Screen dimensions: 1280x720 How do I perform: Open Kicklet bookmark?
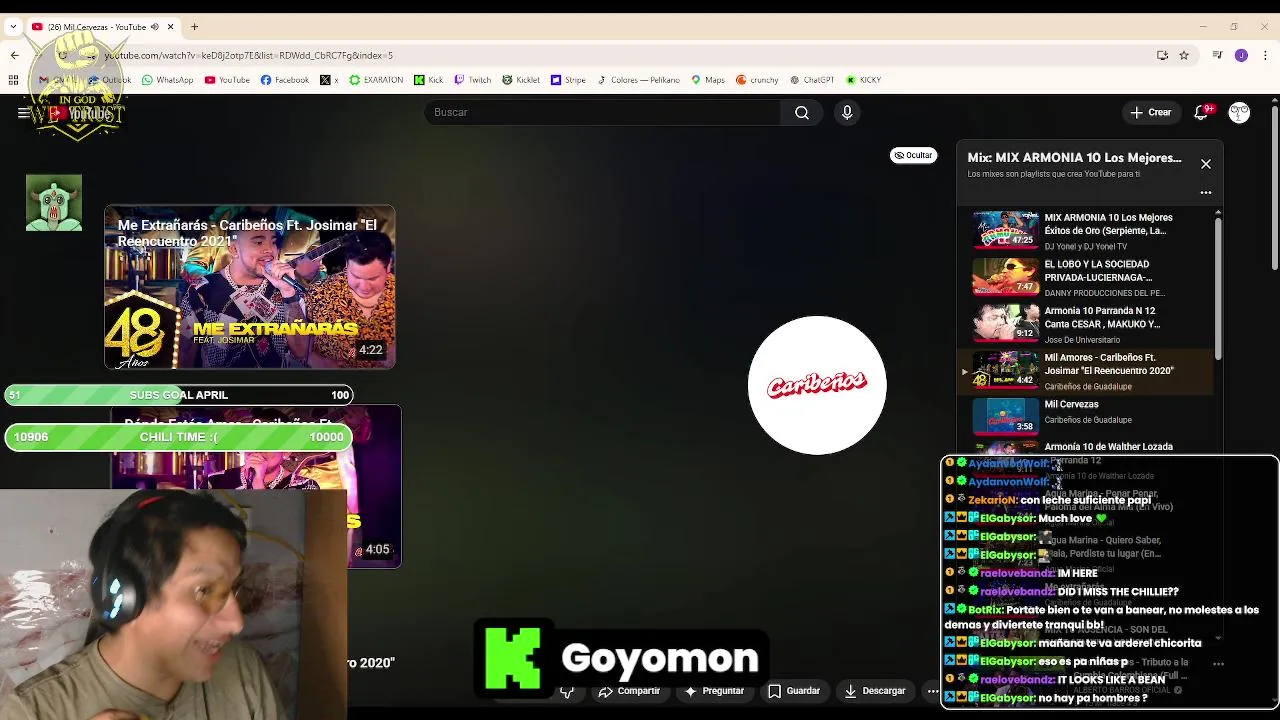521,80
